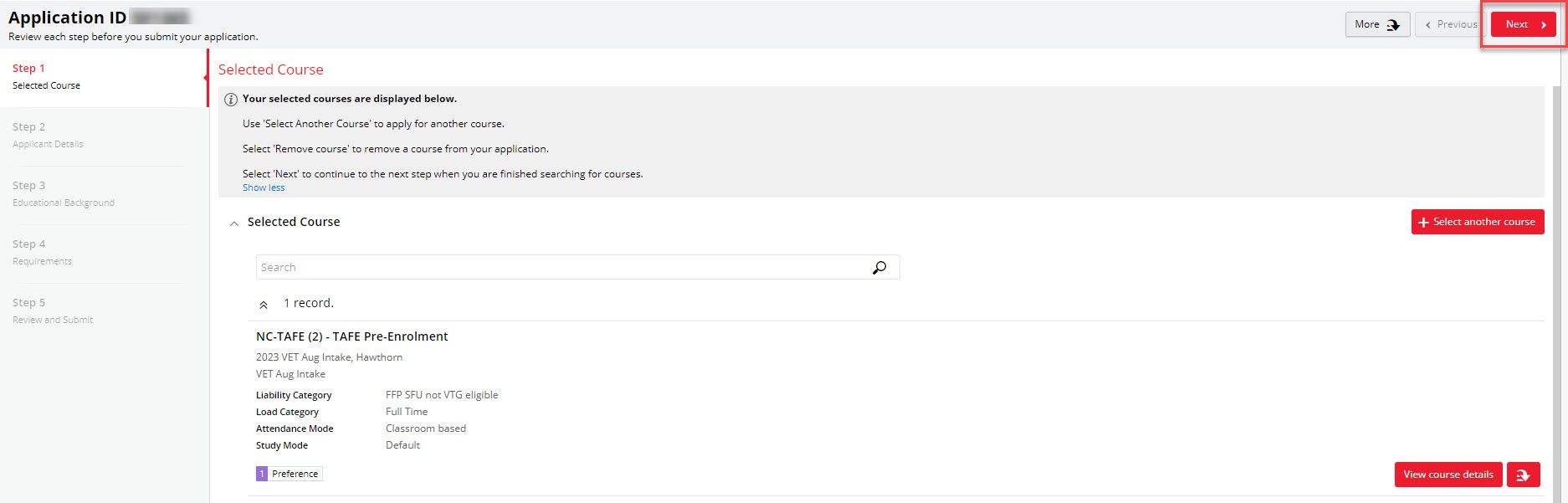Image resolution: width=1568 pixels, height=503 pixels.
Task: Switch to Step 3 Educational Background
Action: pos(63,193)
